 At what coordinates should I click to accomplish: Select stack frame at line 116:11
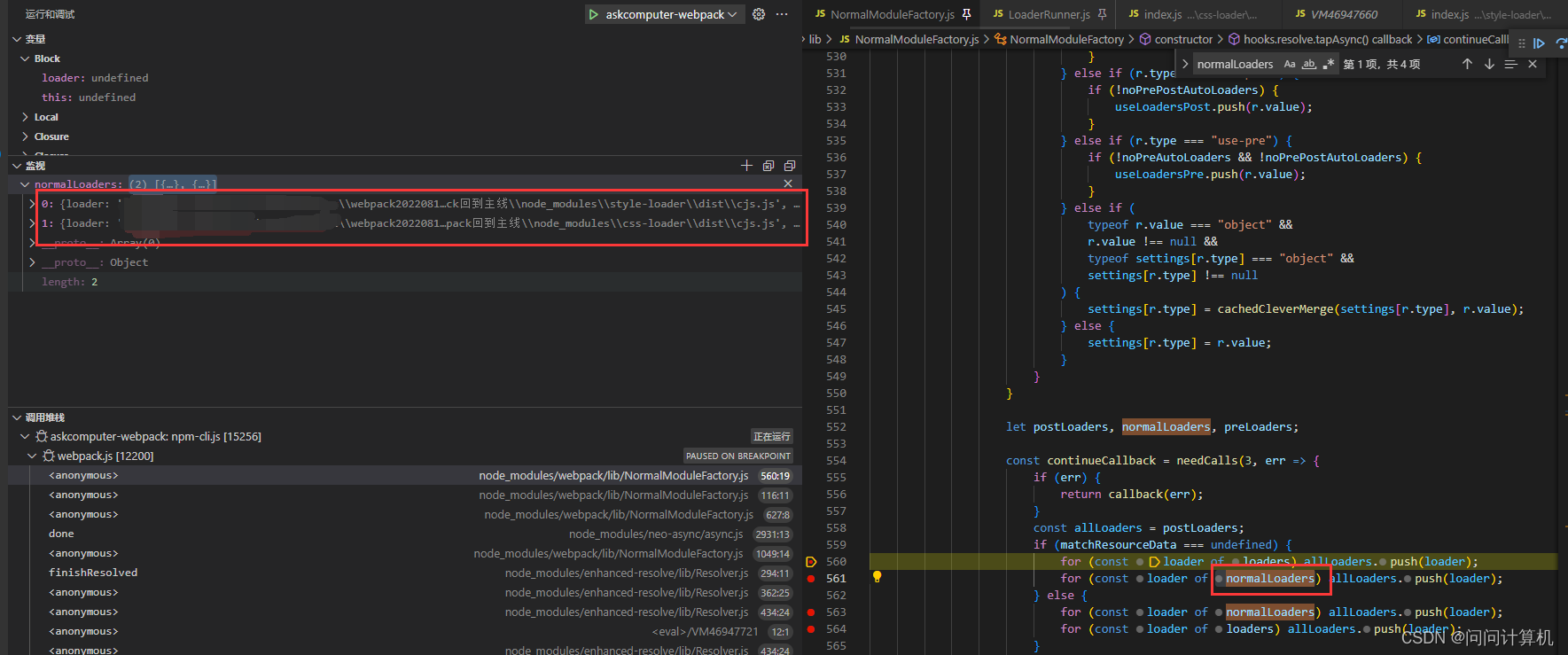pyautogui.click(x=405, y=495)
